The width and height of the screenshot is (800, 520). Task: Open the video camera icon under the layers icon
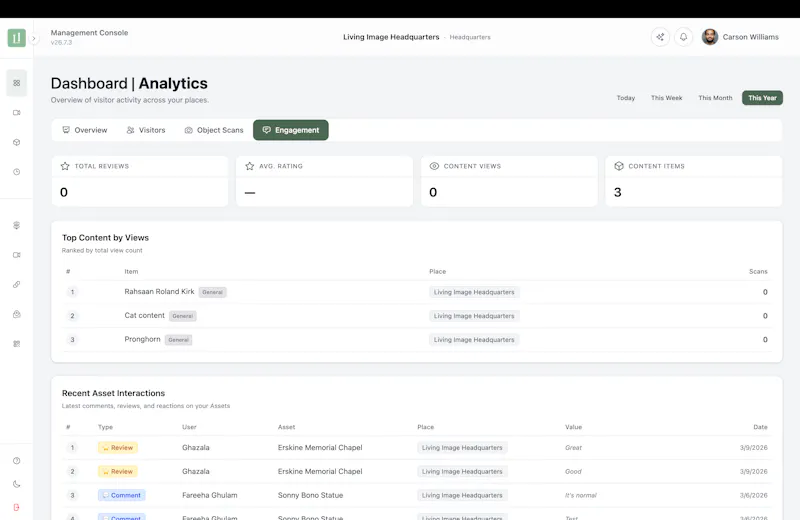tap(16, 255)
